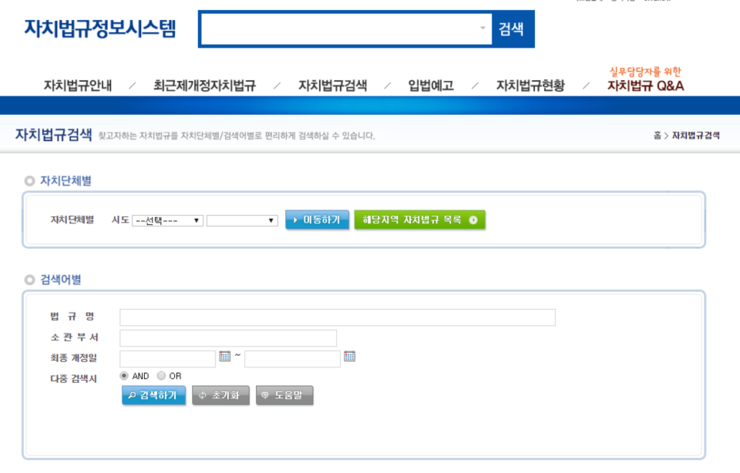Screen dimensions: 740x473
Task: Select the AND radio button
Action: [x=124, y=376]
